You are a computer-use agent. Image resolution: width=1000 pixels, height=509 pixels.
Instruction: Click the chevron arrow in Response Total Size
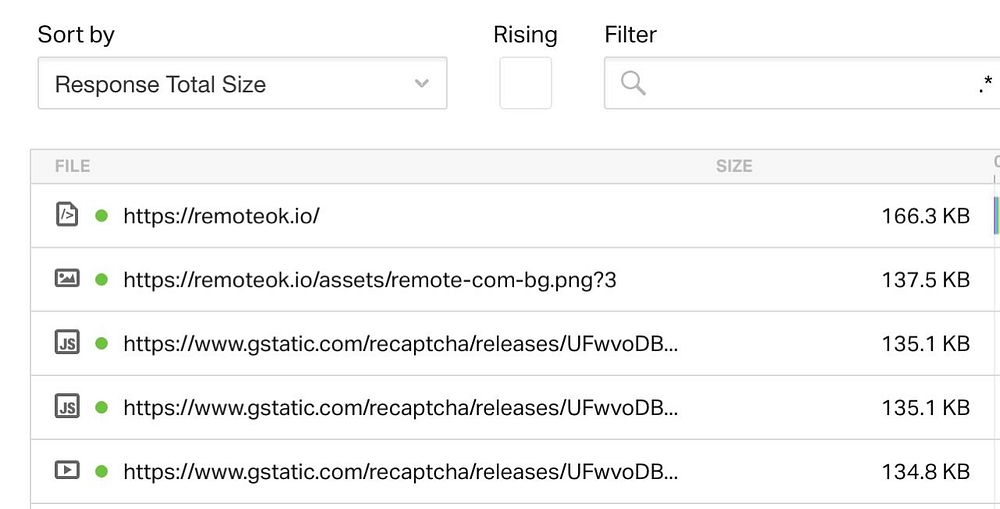pos(422,84)
